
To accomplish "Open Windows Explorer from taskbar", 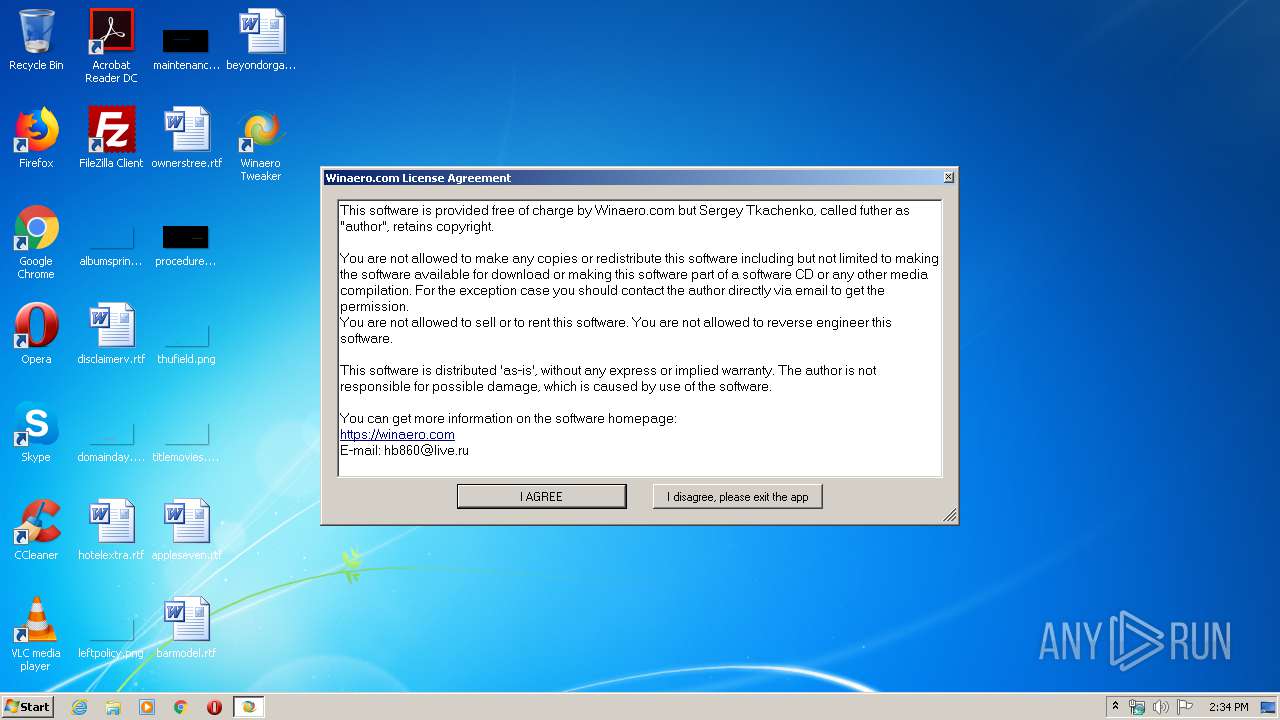I will [113, 707].
